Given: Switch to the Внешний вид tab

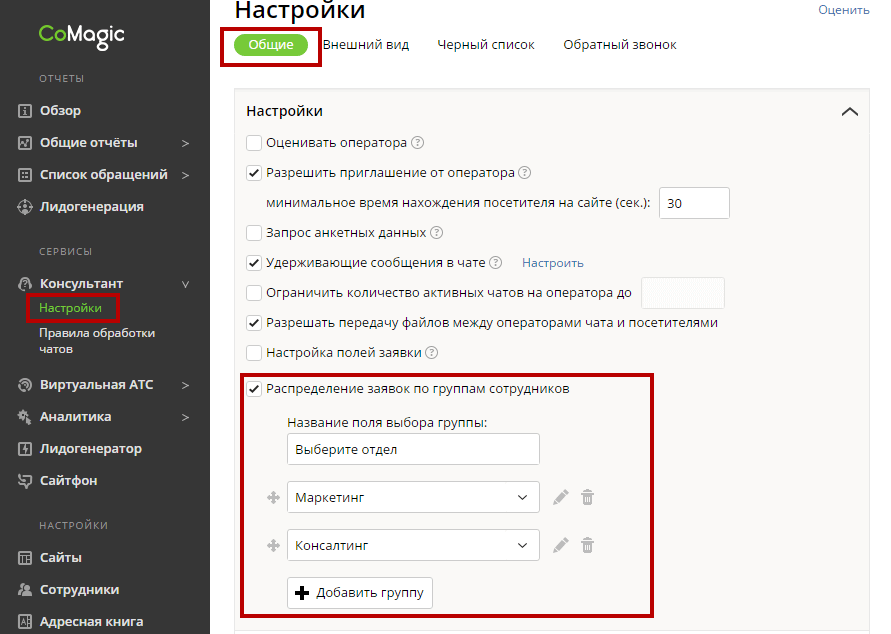Looking at the screenshot, I should click(x=365, y=45).
